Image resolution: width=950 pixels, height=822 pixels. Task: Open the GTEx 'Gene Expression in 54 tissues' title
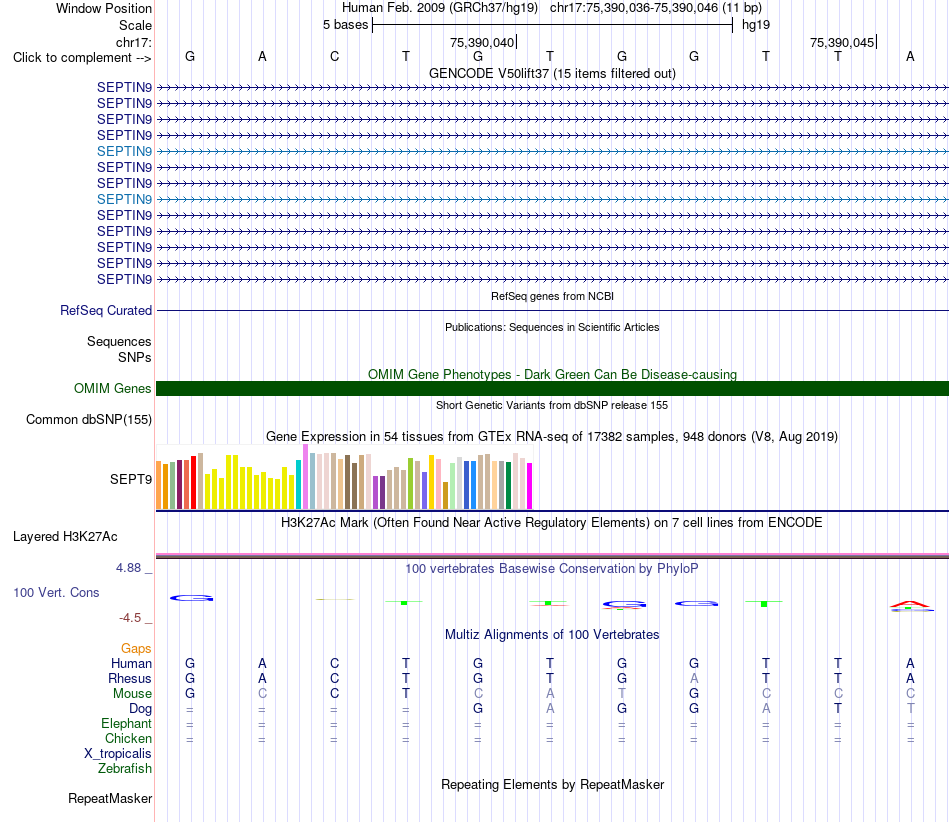pyautogui.click(x=552, y=436)
